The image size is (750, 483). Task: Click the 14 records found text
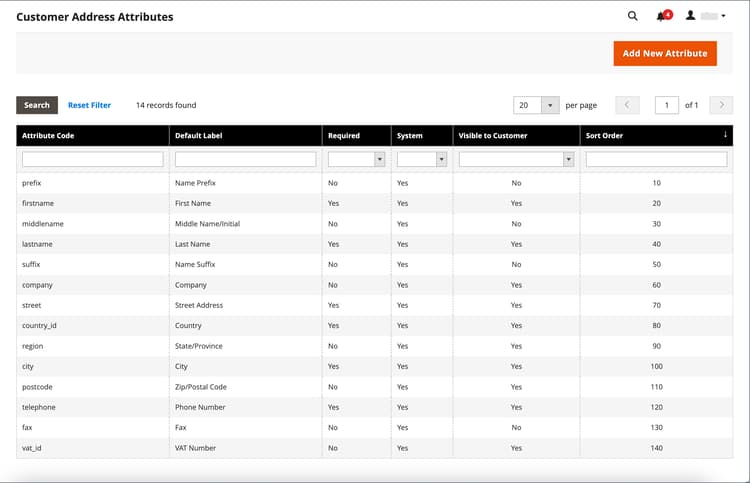click(166, 105)
